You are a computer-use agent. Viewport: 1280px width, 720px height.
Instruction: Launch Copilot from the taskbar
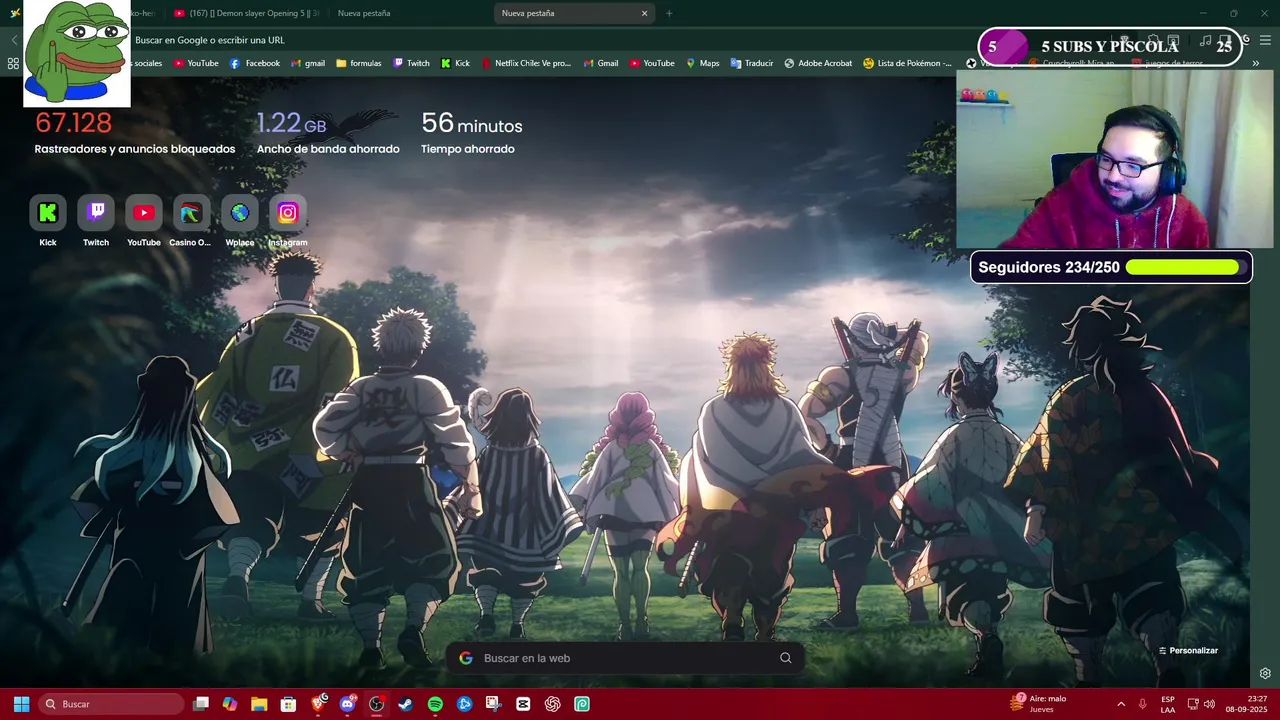(x=230, y=704)
